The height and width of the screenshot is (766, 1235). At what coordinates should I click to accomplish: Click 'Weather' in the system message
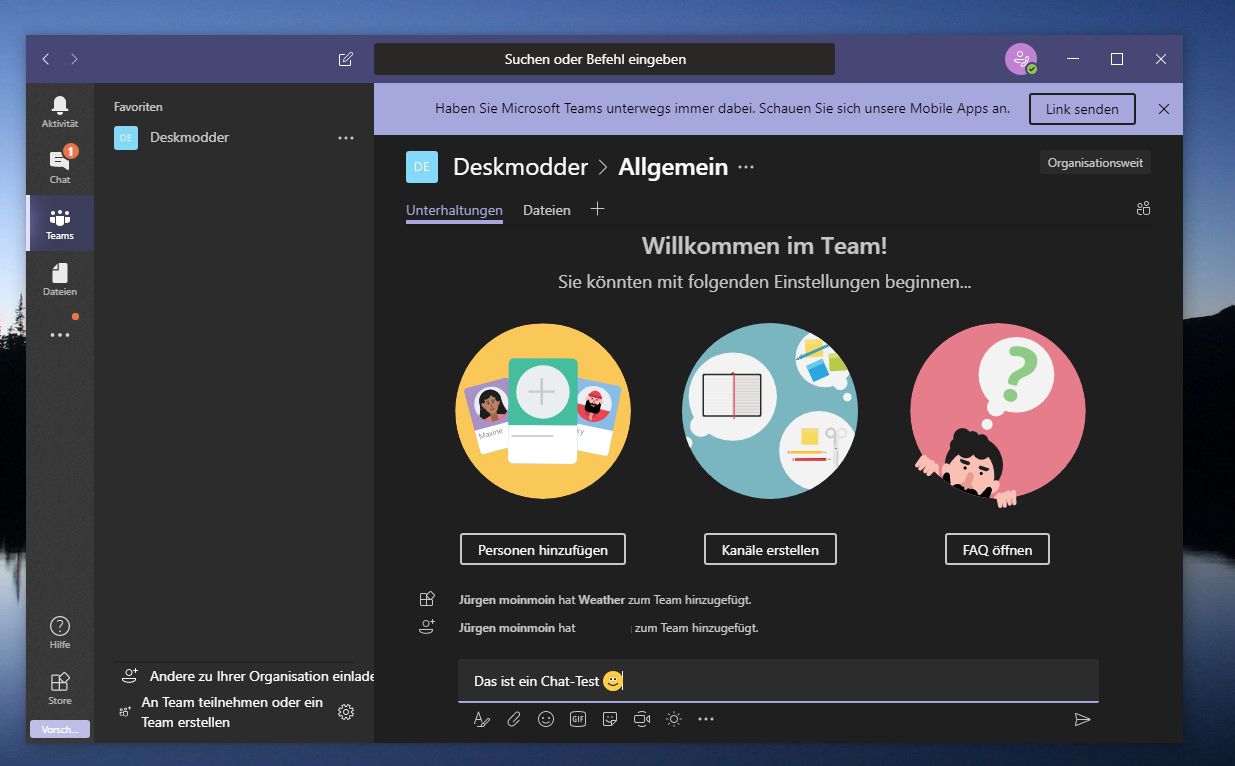point(601,600)
